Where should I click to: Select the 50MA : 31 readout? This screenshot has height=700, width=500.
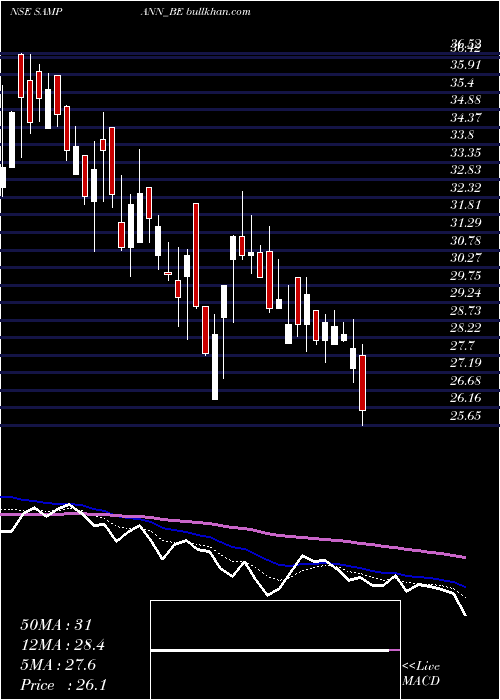(x=58, y=625)
